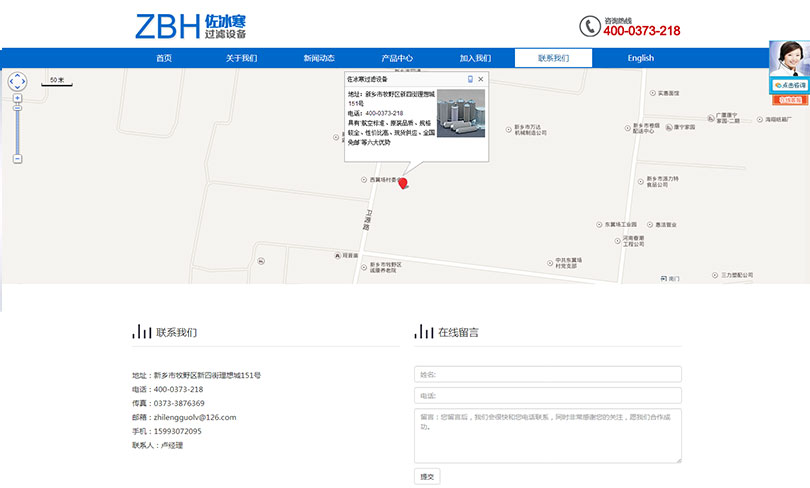
Task: Click the 姓名 name input field
Action: click(x=547, y=375)
